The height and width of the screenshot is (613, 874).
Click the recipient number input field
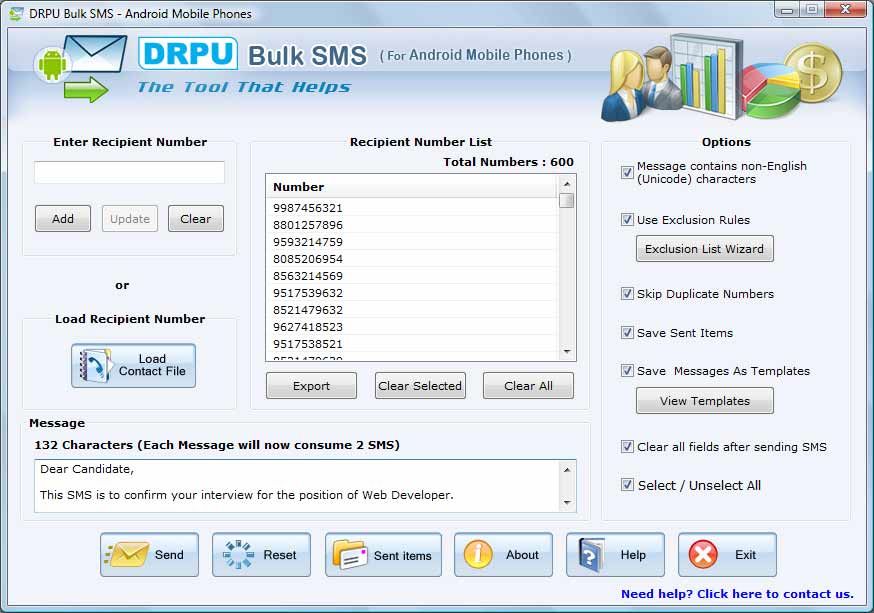[x=129, y=172]
